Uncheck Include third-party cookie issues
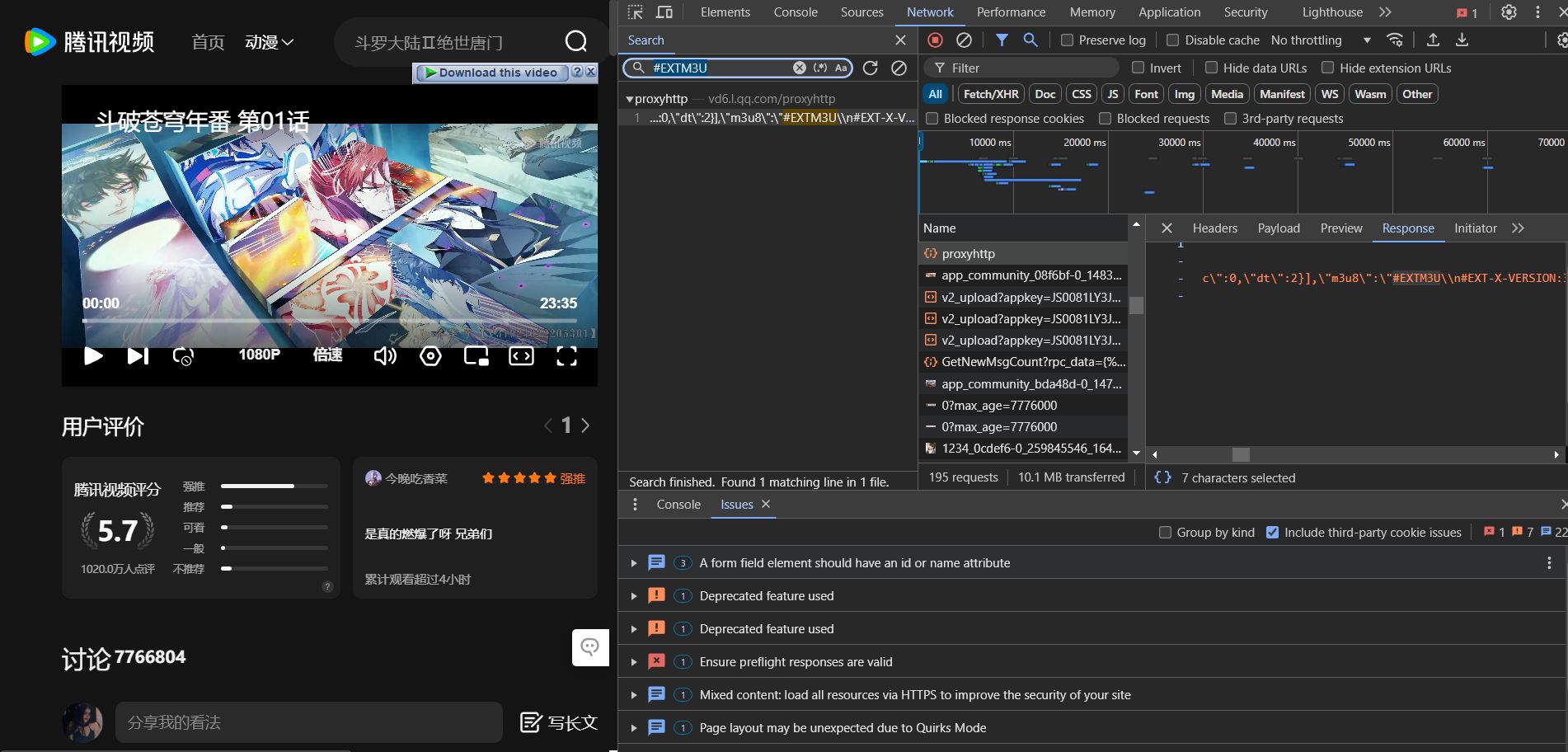 pos(1272,533)
